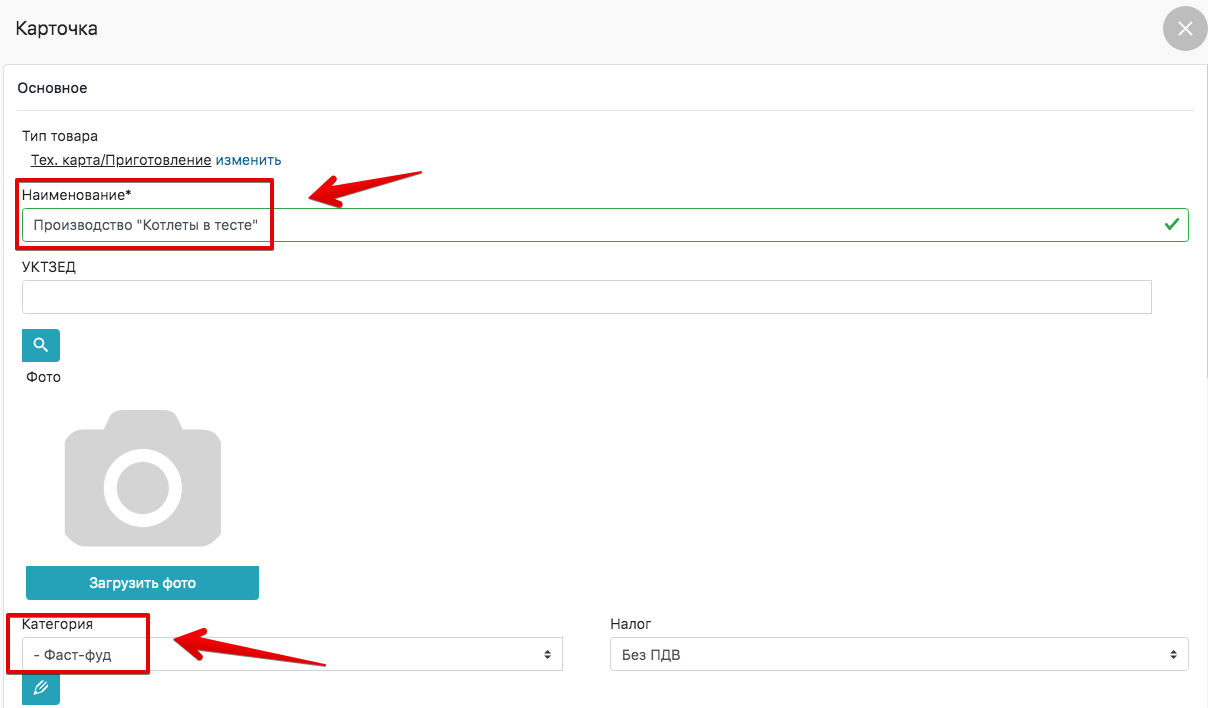The height and width of the screenshot is (708, 1208).
Task: Click the camera placeholder image
Action: click(x=143, y=478)
